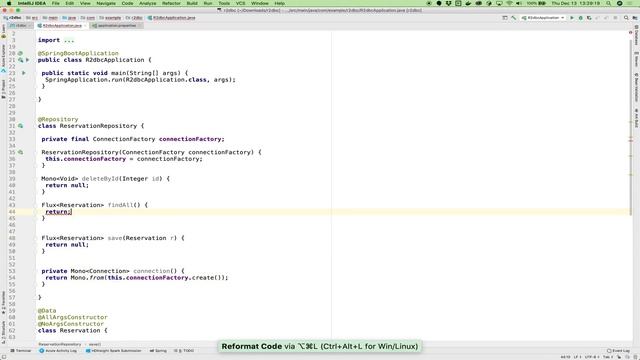Screen dimensions: 640x360
Task: Switch to the r2dbc editor tab
Action: pos(21,26)
